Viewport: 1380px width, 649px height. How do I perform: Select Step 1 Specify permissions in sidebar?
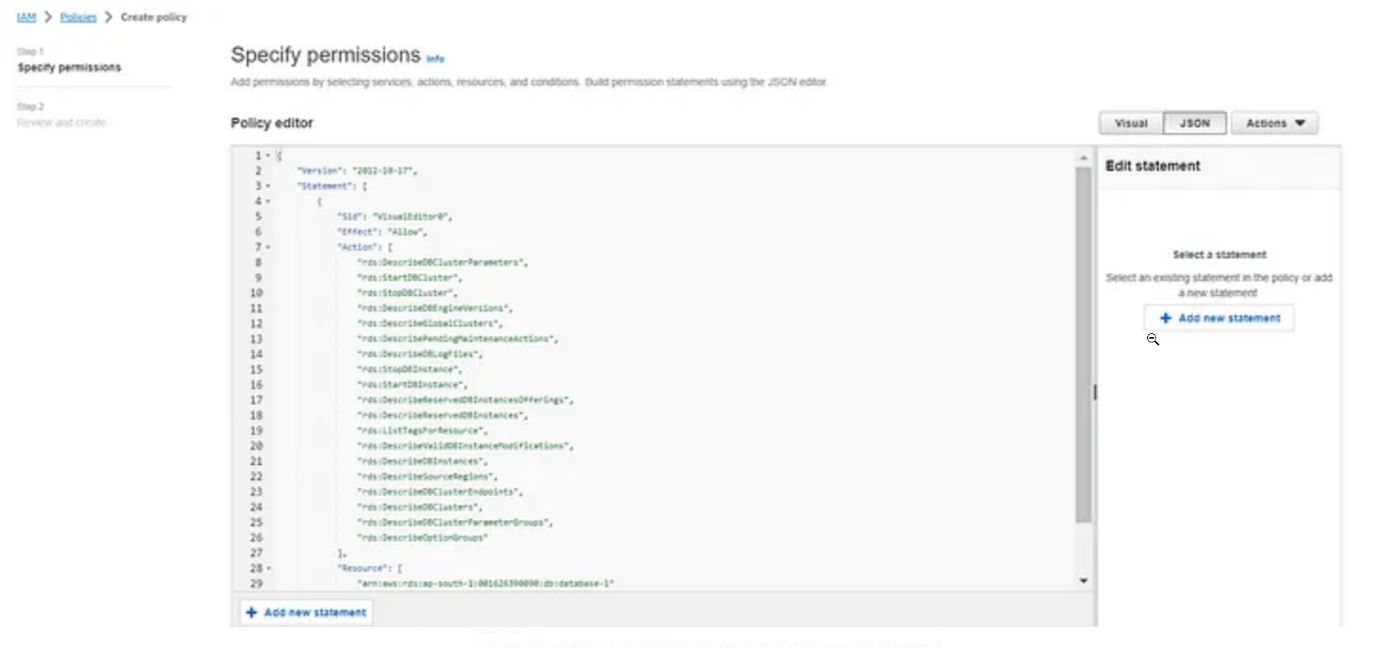(x=69, y=67)
